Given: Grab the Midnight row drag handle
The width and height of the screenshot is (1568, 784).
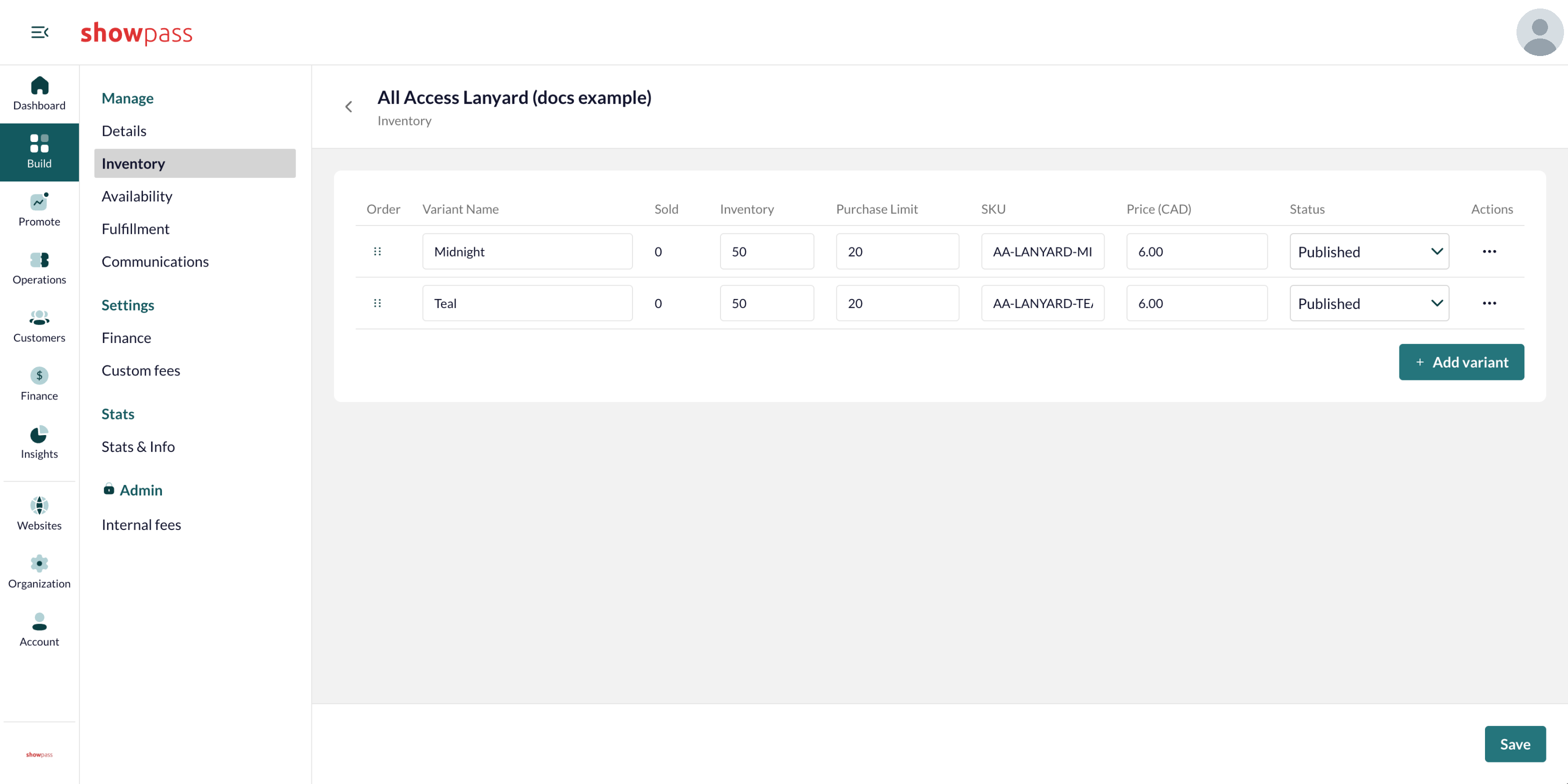Looking at the screenshot, I should coord(377,251).
